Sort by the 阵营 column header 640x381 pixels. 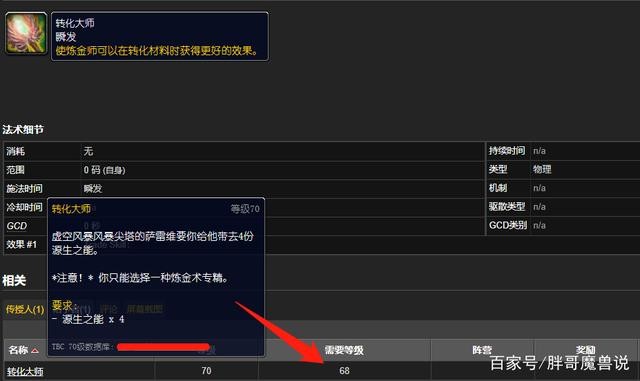click(x=482, y=350)
